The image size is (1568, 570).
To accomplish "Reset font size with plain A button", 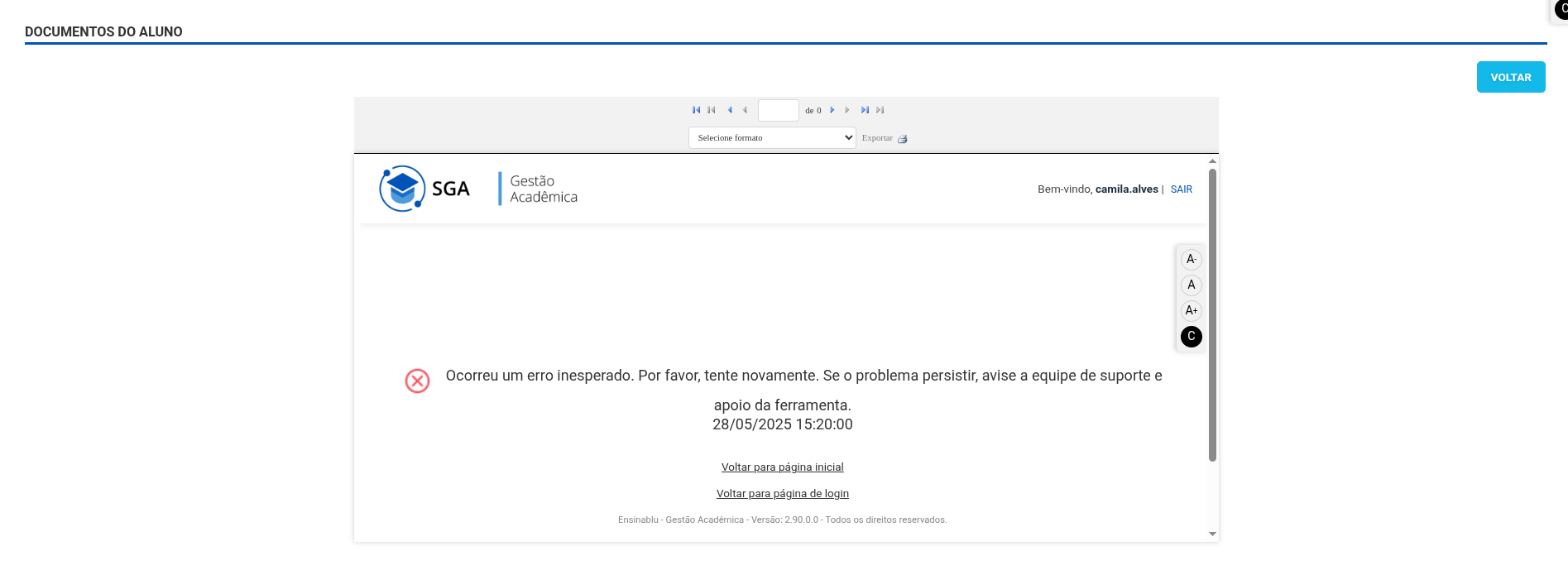I will click(x=1192, y=285).
